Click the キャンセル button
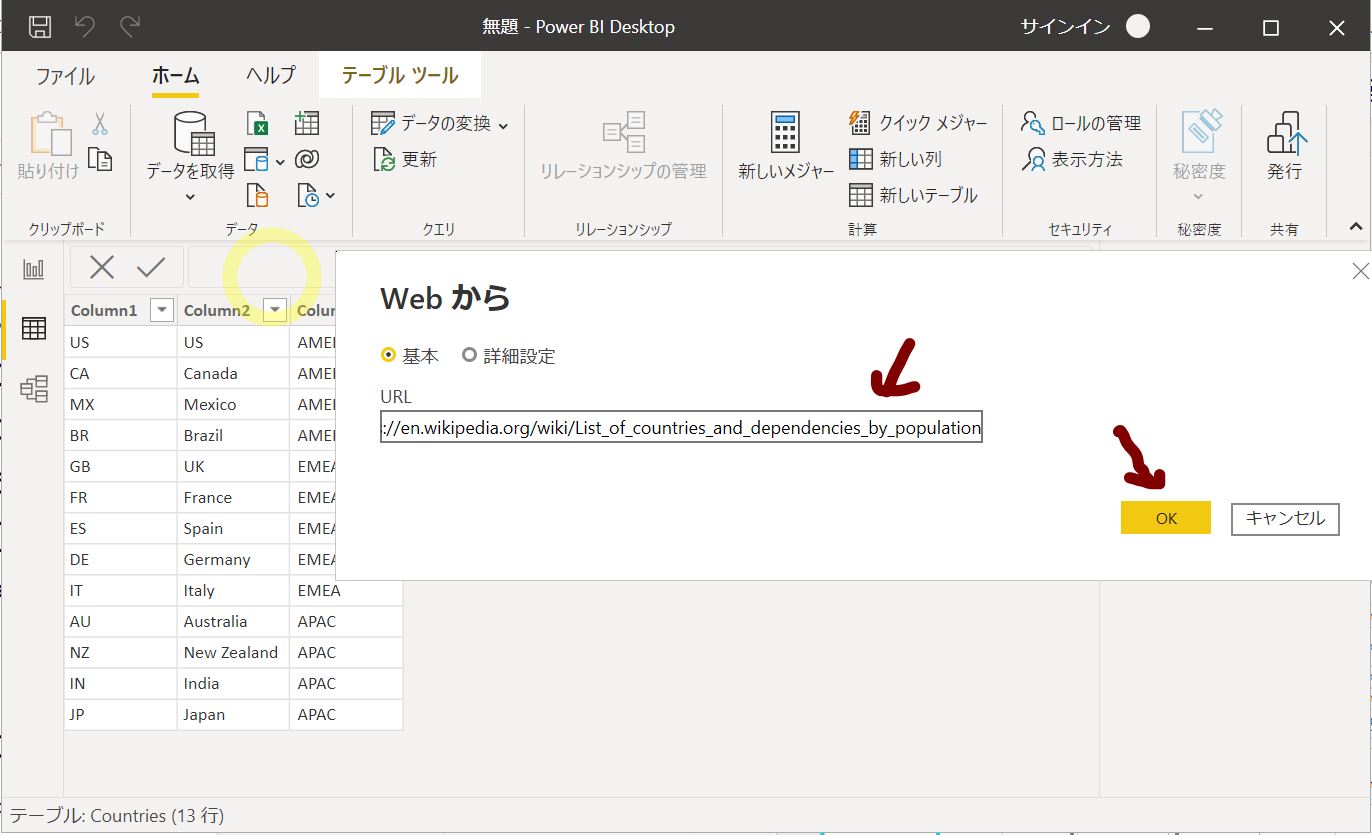This screenshot has width=1372, height=835. coord(1285,518)
